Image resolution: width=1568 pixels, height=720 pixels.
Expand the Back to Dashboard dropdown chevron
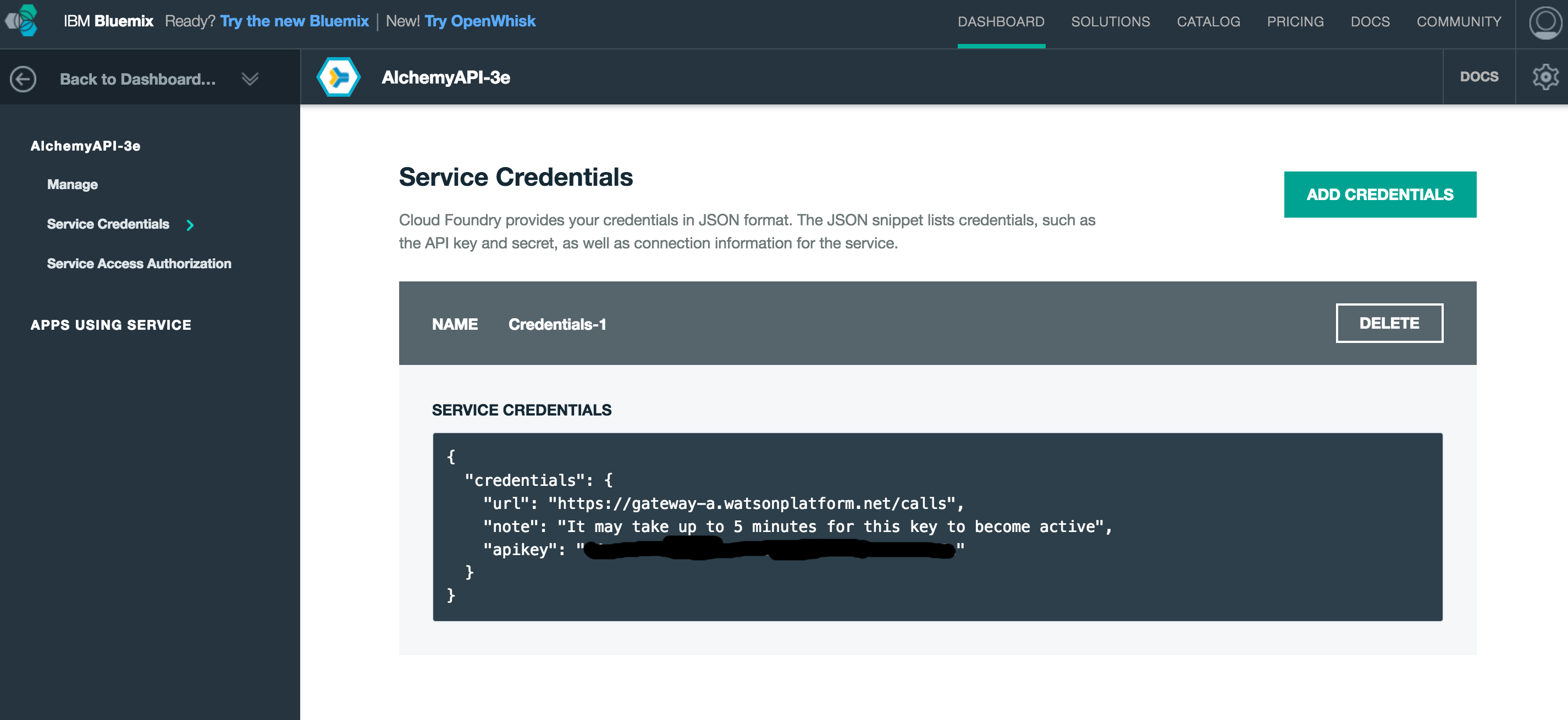(250, 79)
